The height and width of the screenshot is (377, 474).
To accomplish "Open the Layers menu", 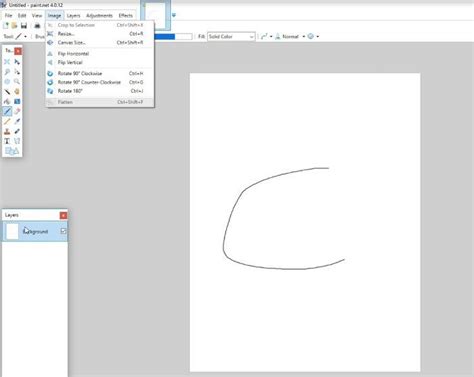I will click(x=73, y=16).
